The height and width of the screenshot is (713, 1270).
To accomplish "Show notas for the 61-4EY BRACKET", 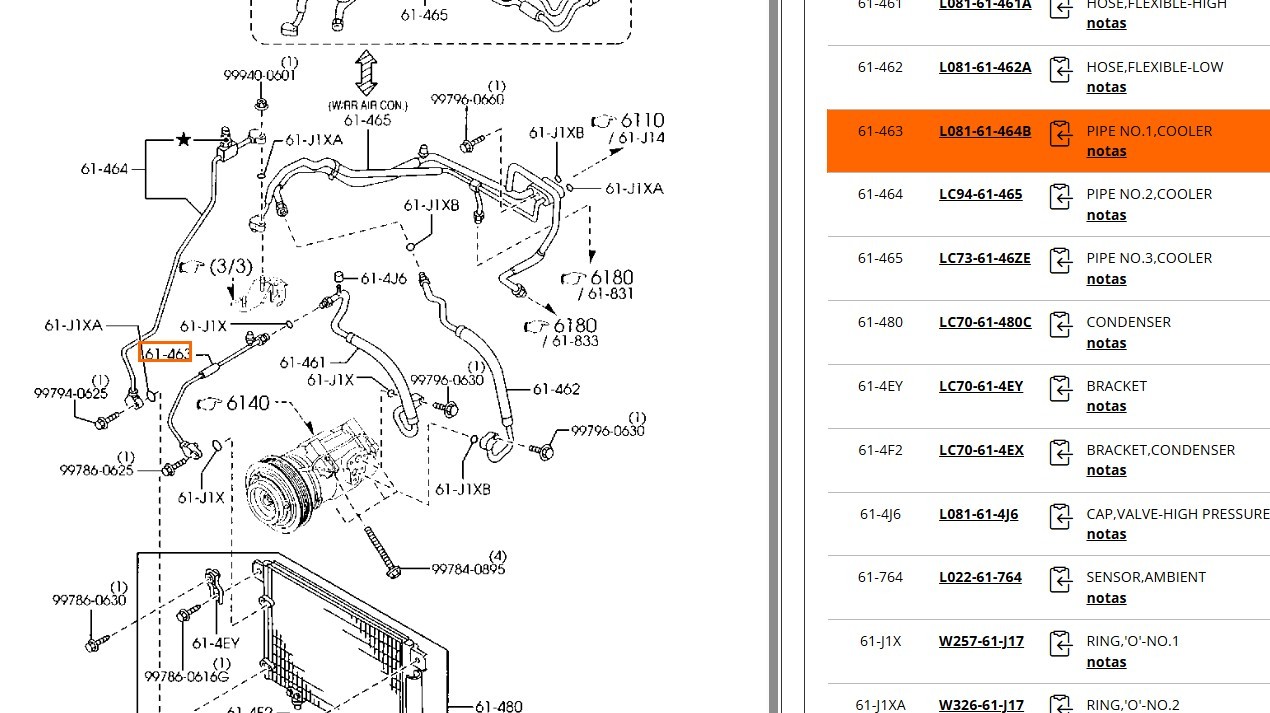I will tap(1106, 406).
